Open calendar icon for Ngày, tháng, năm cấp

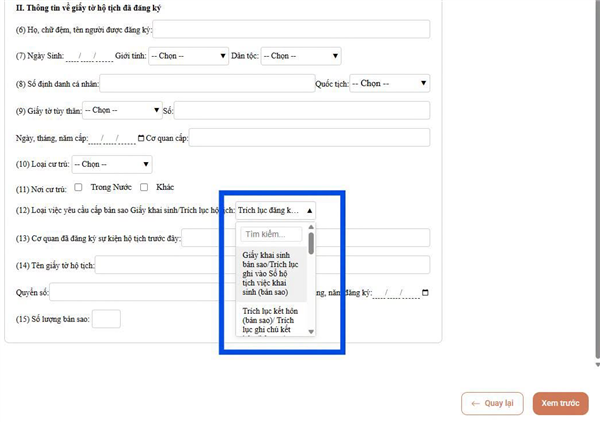141,138
